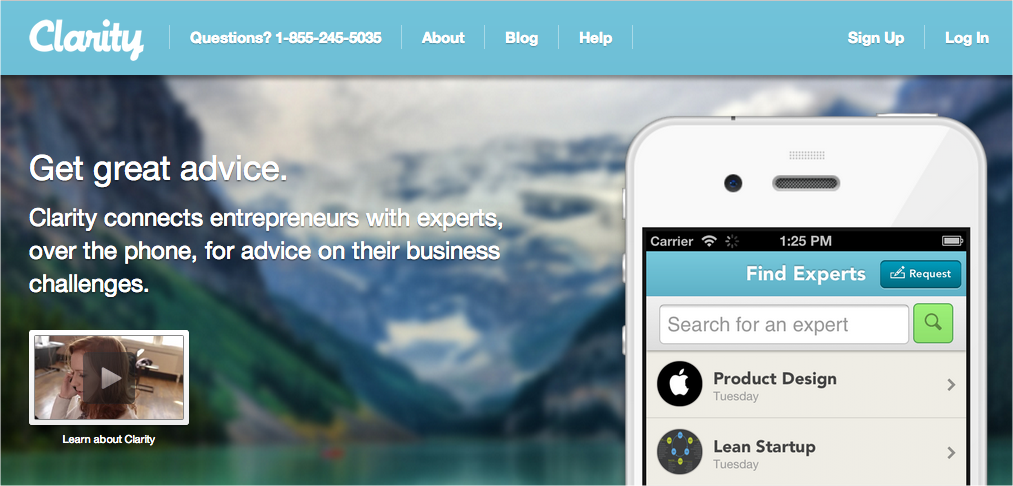Viewport: 1013px width, 486px height.
Task: Click the Lean Startup round diagram icon
Action: click(x=680, y=452)
